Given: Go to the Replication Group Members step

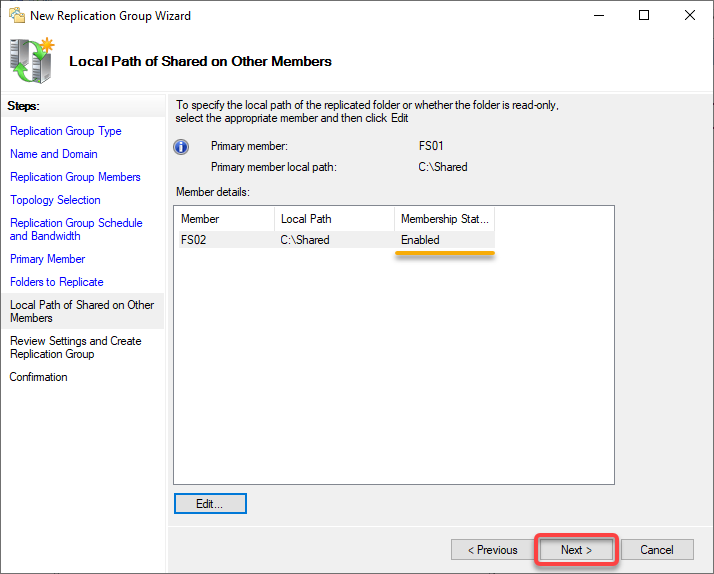Looking at the screenshot, I should 75,177.
